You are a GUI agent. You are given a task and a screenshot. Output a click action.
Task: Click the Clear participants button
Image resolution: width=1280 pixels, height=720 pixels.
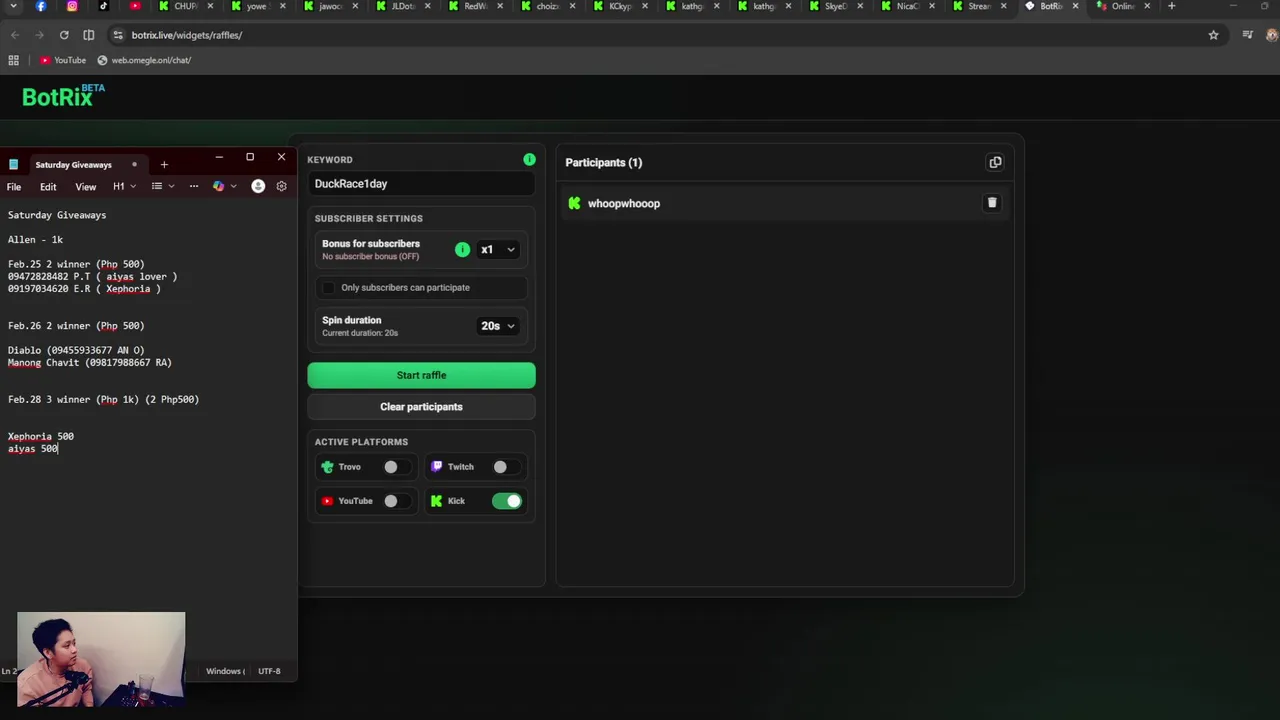pyautogui.click(x=421, y=407)
